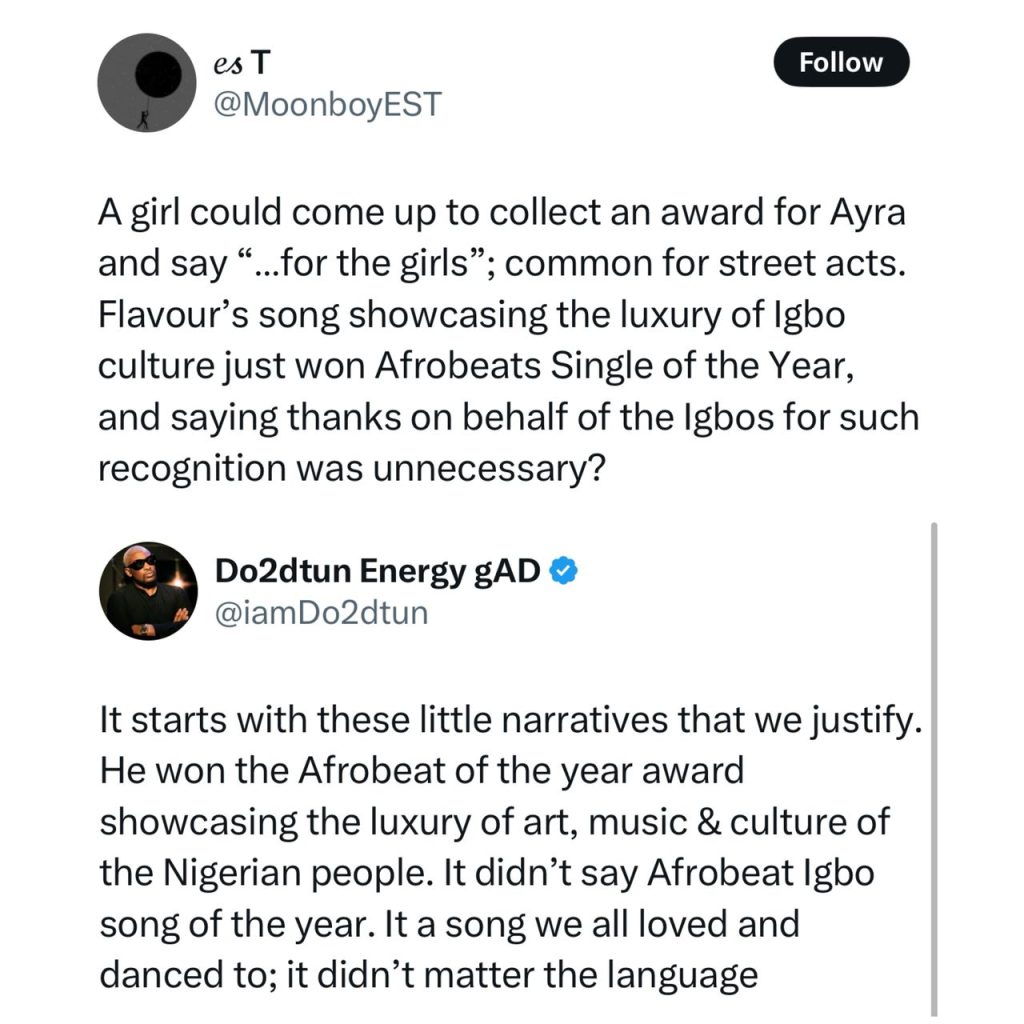The height and width of the screenshot is (1024, 1024).
Task: Open the @MoonboyEST handle link
Action: click(327, 104)
